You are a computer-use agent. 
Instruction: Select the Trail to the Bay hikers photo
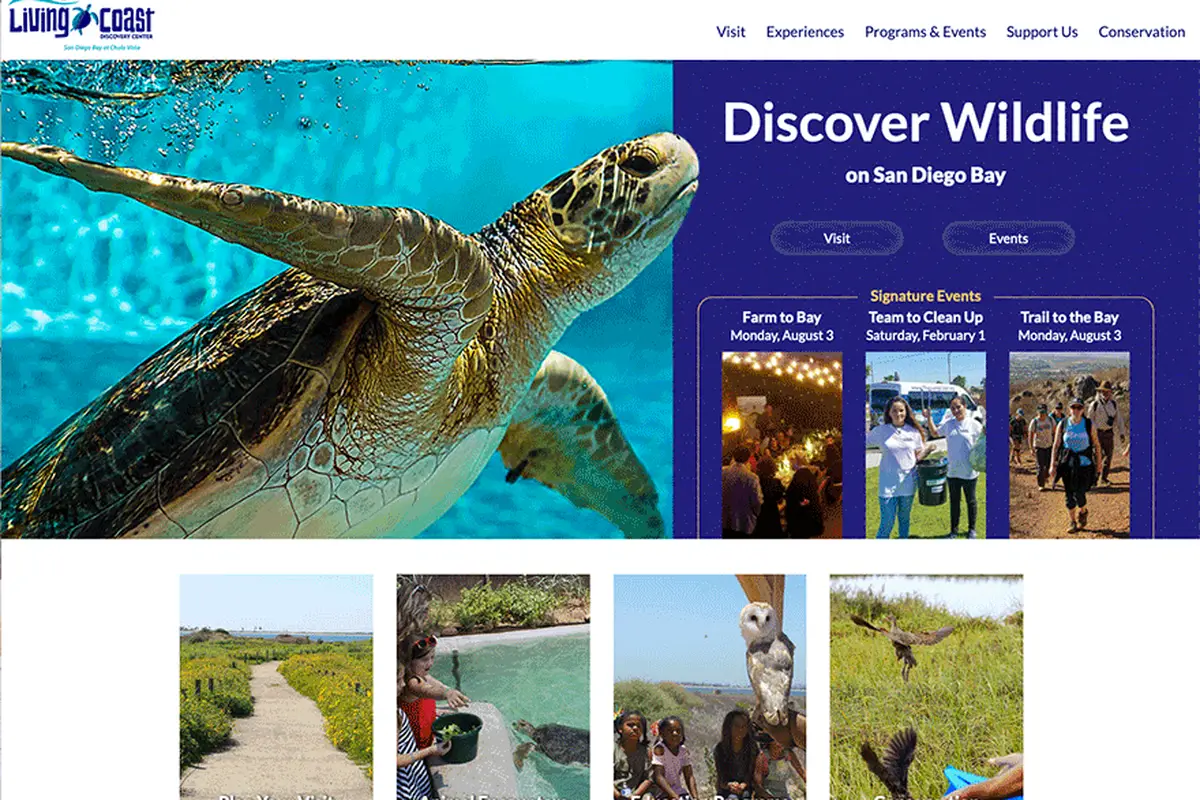1070,445
